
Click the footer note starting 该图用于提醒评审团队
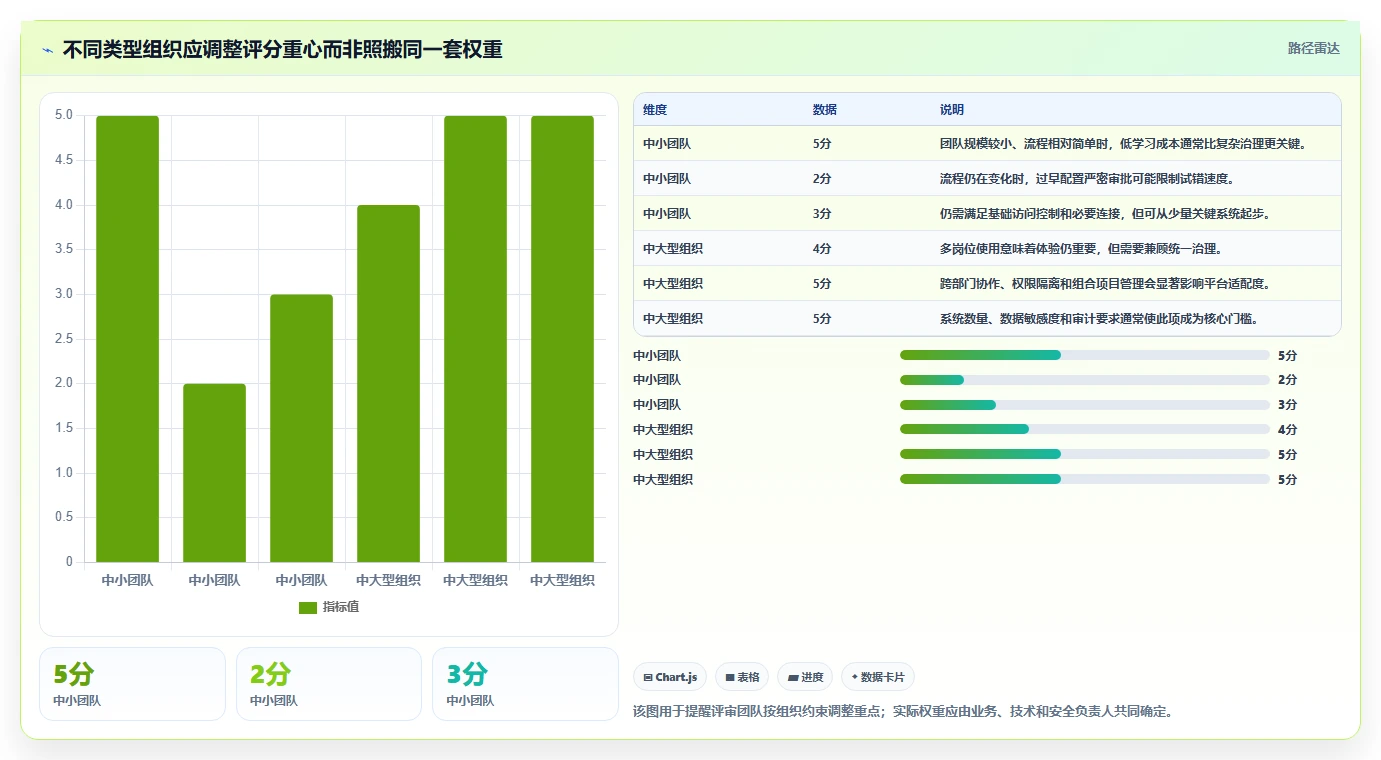pyautogui.click(x=903, y=712)
